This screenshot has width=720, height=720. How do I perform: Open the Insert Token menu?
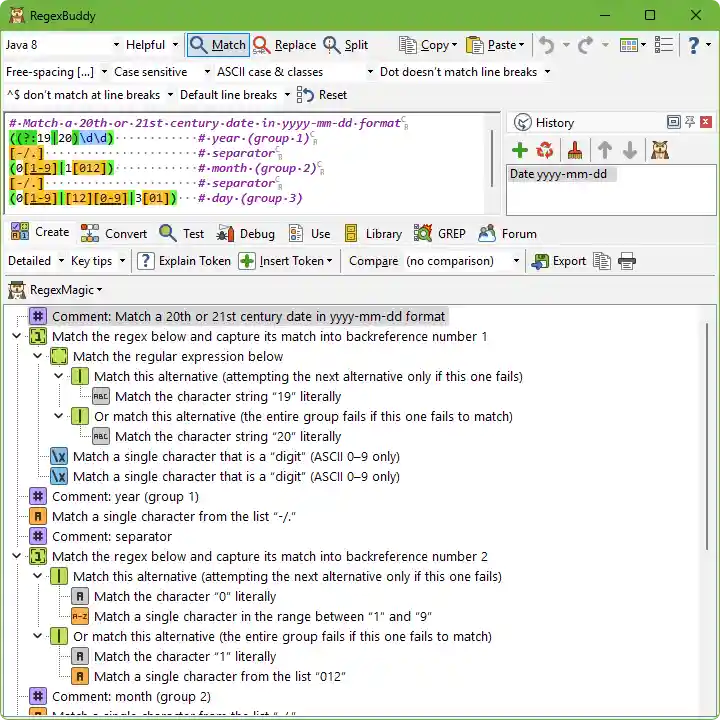pos(285,261)
